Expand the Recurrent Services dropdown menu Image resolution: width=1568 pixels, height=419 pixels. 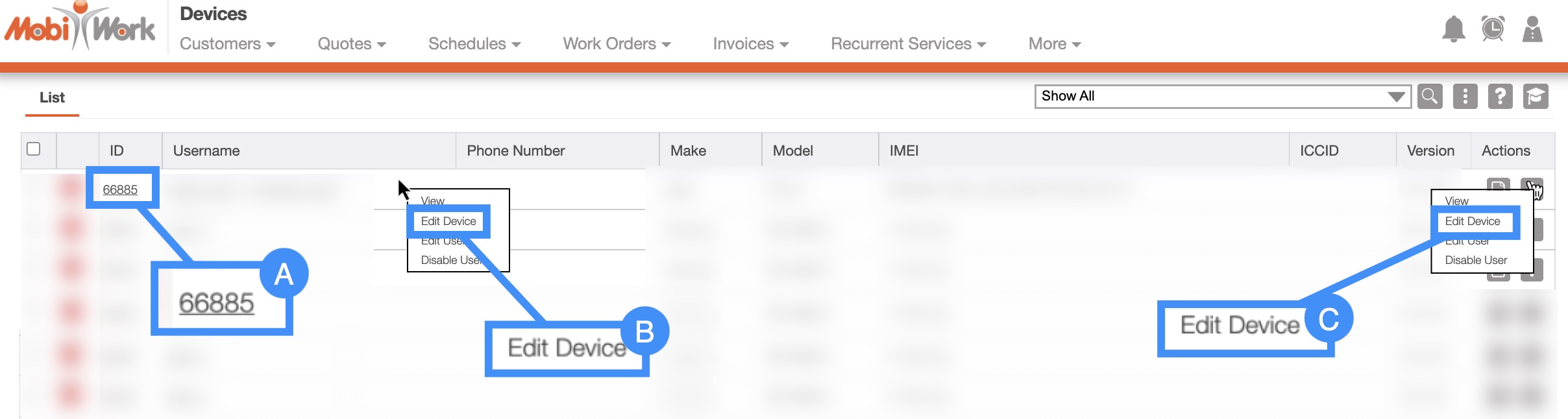coord(908,44)
